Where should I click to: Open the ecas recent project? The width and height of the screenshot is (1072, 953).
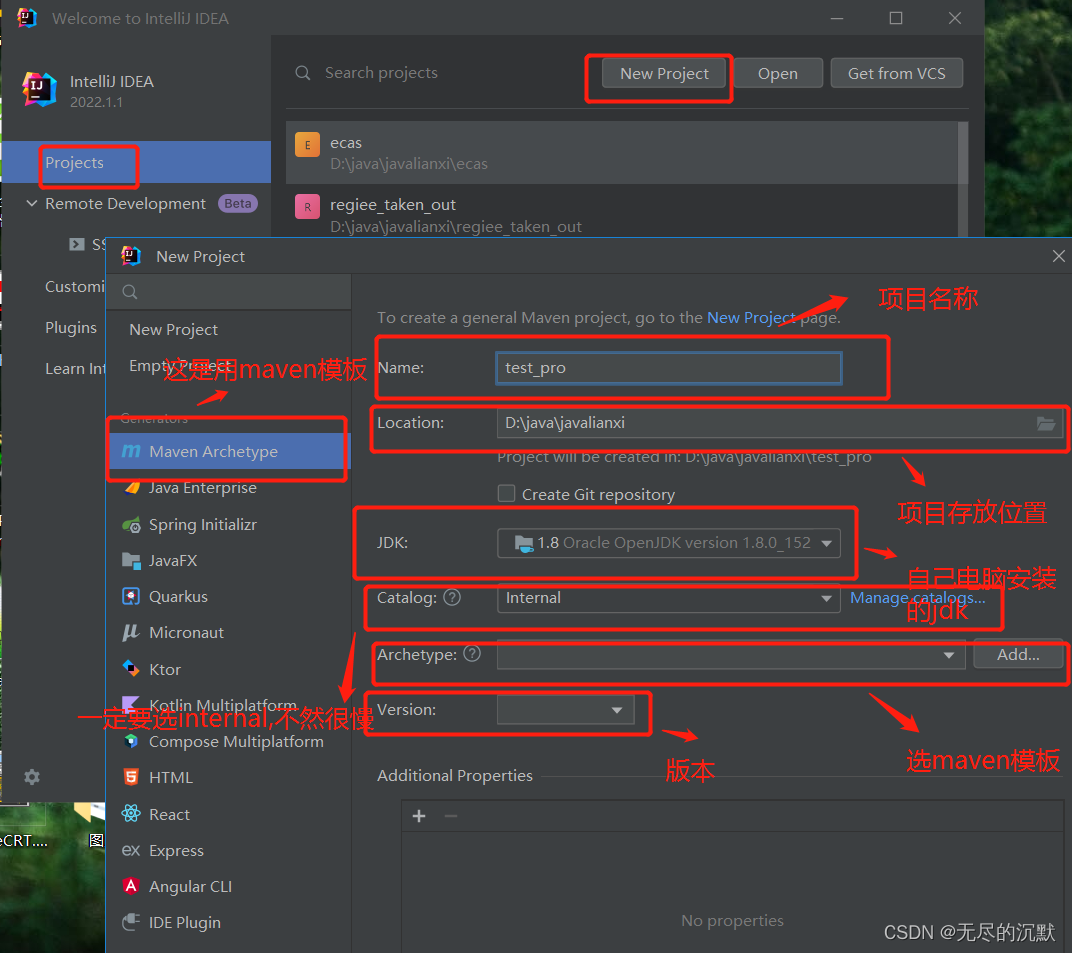point(622,152)
